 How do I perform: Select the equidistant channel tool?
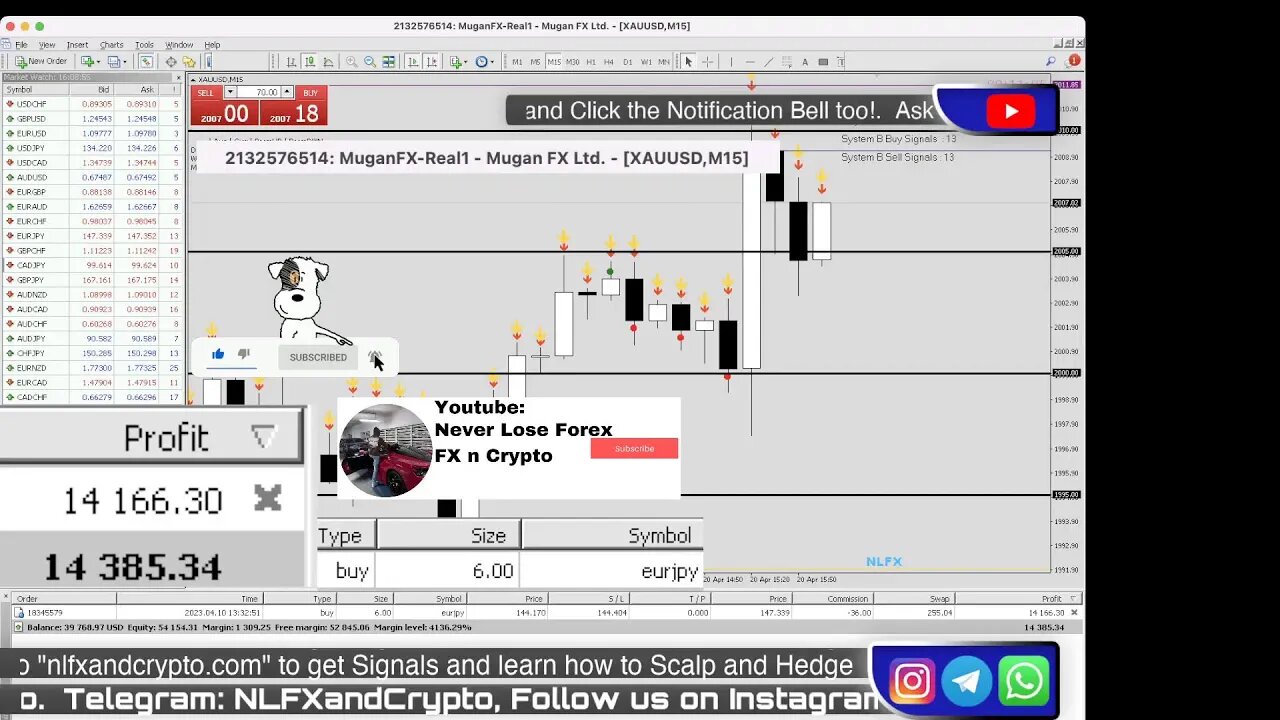point(787,62)
